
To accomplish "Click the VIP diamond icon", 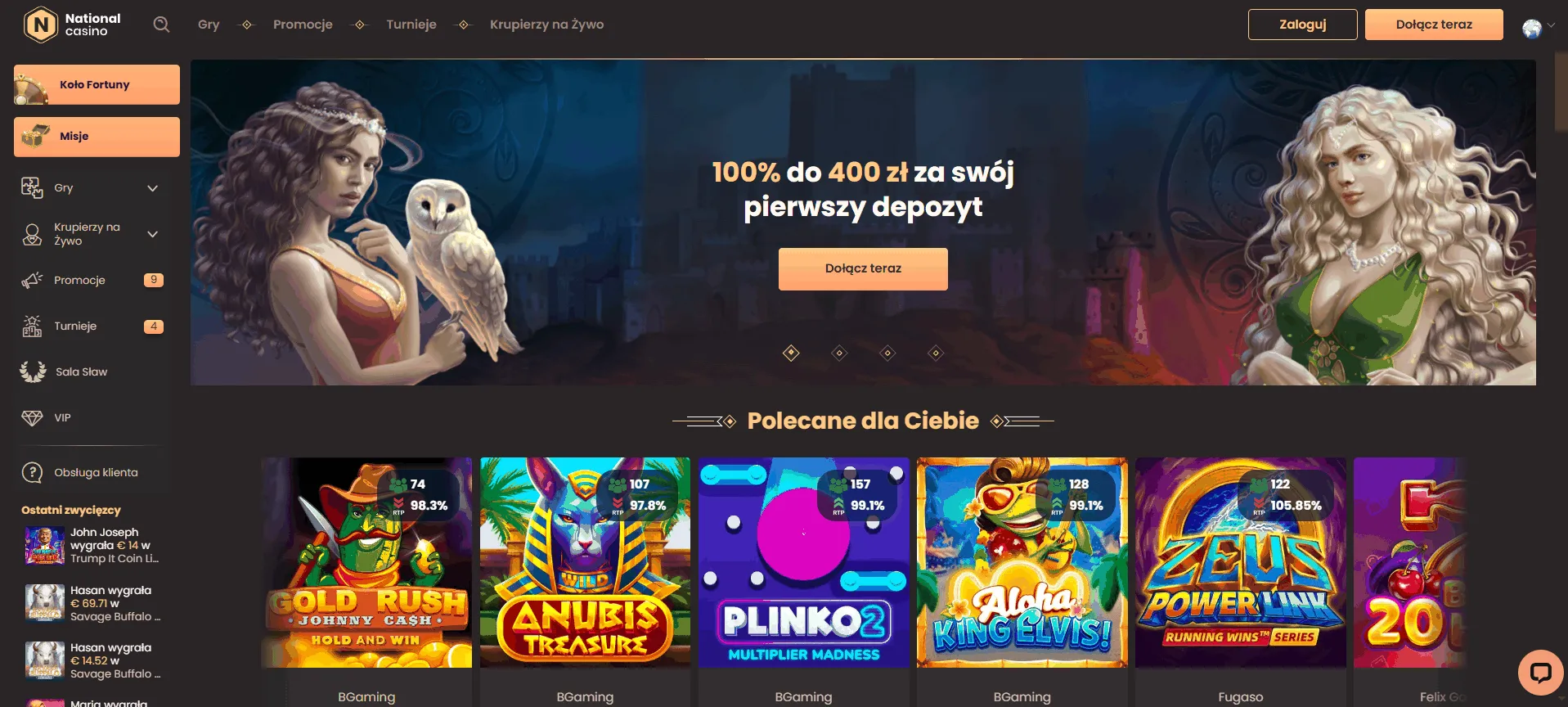I will (32, 418).
